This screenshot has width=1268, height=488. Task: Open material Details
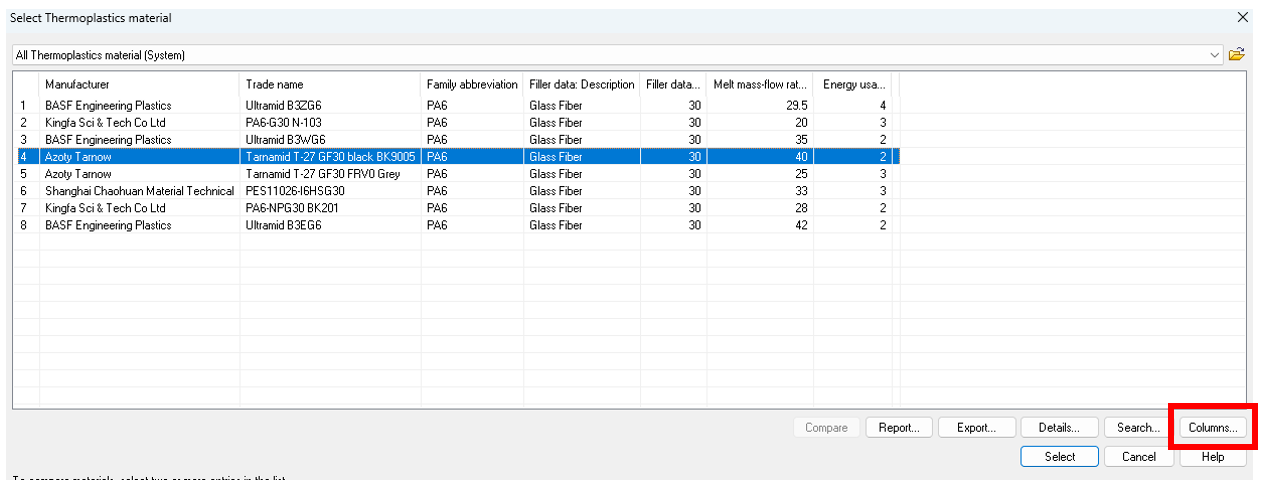(x=1059, y=428)
